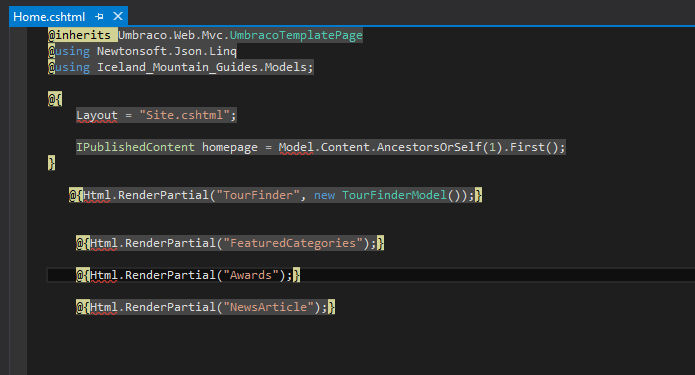The width and height of the screenshot is (695, 375).
Task: Click the homepage variable name
Action: [230, 147]
